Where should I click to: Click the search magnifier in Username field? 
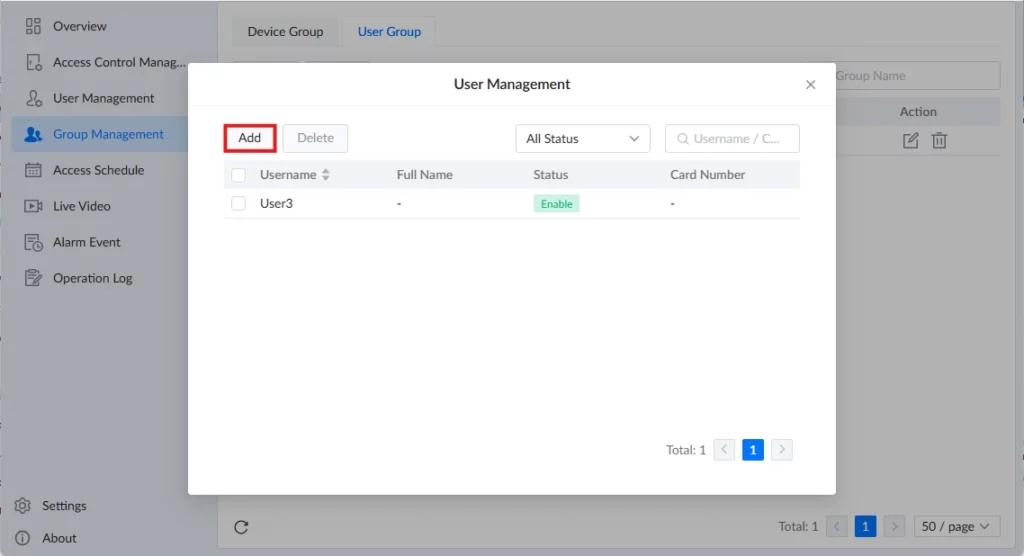[683, 139]
